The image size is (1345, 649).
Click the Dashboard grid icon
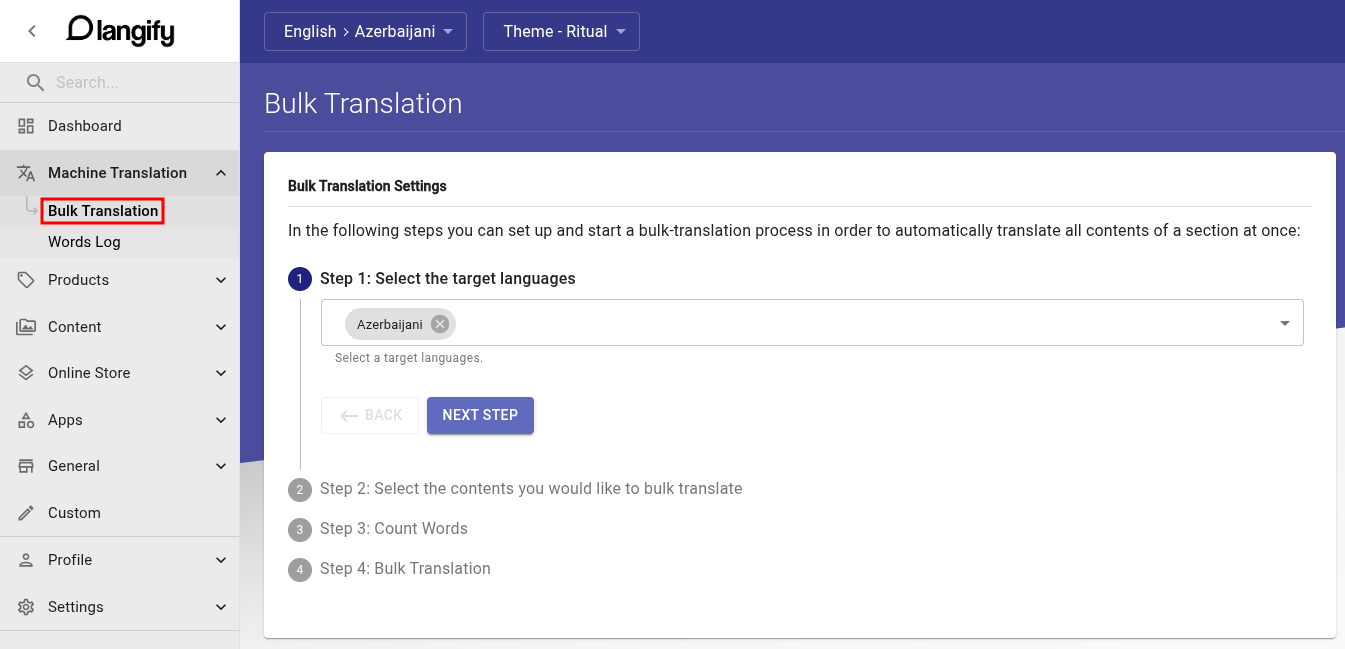coord(27,126)
